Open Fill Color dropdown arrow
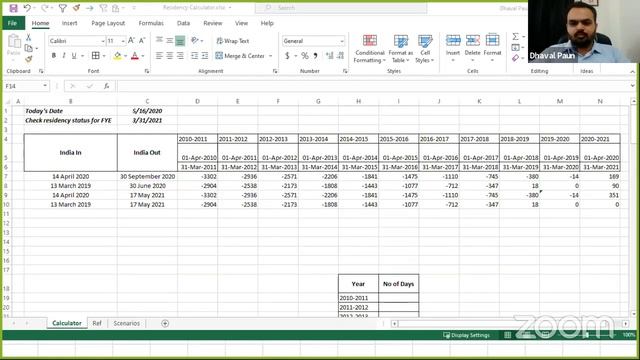The width and height of the screenshot is (640, 360). click(125, 56)
